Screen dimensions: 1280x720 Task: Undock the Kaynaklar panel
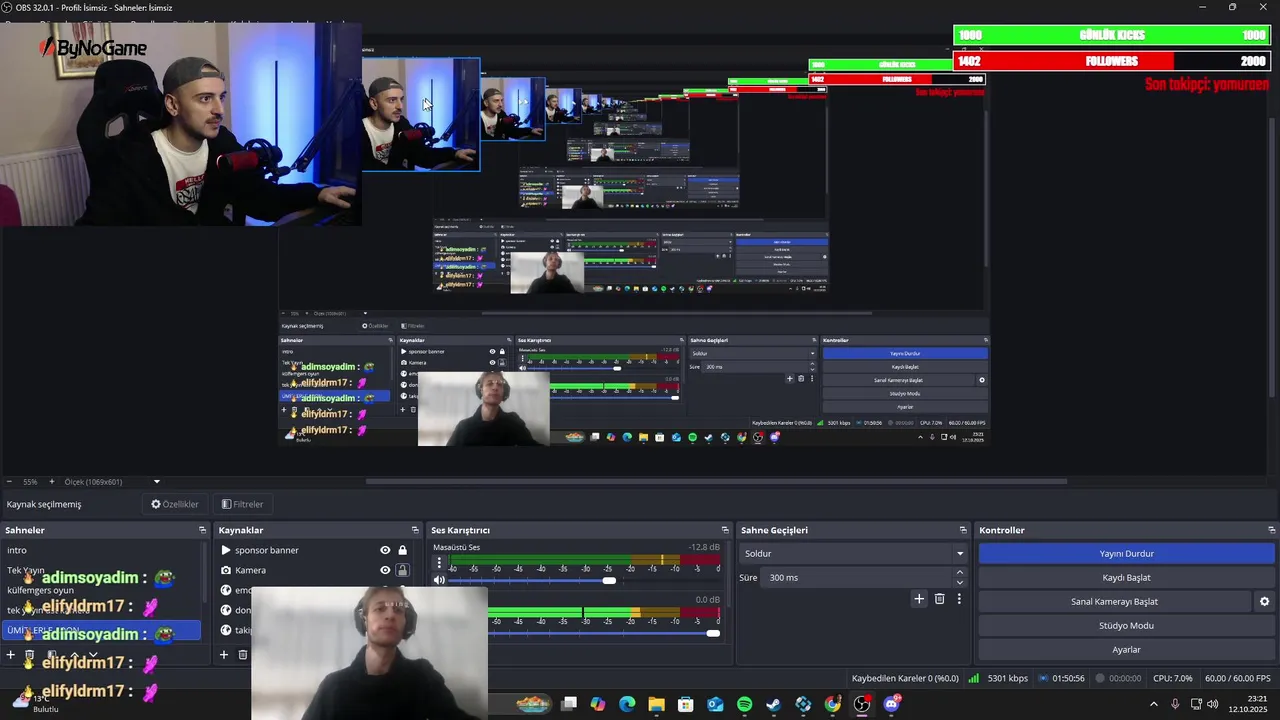[415, 530]
